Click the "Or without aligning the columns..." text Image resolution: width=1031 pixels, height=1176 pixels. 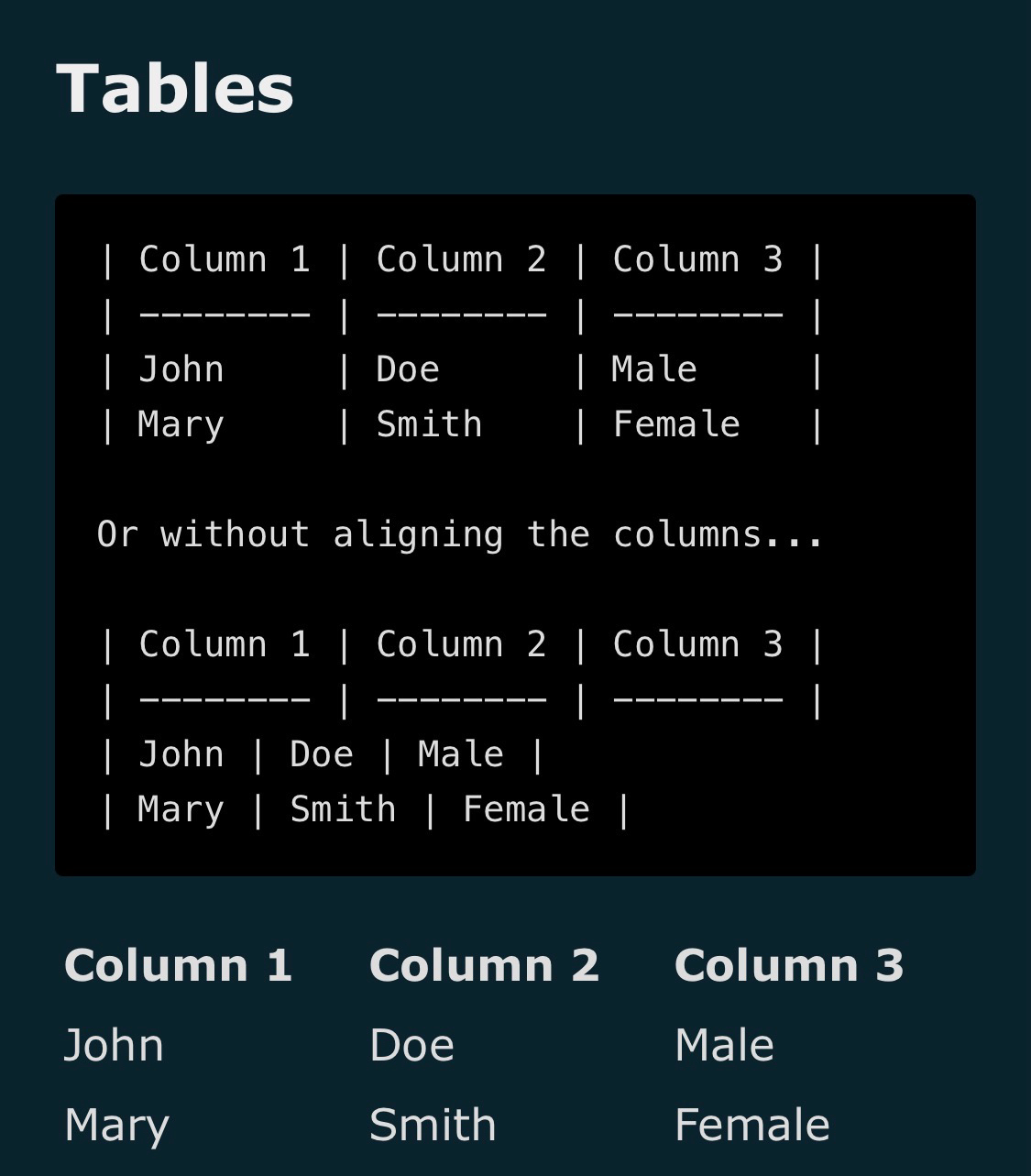coord(460,535)
